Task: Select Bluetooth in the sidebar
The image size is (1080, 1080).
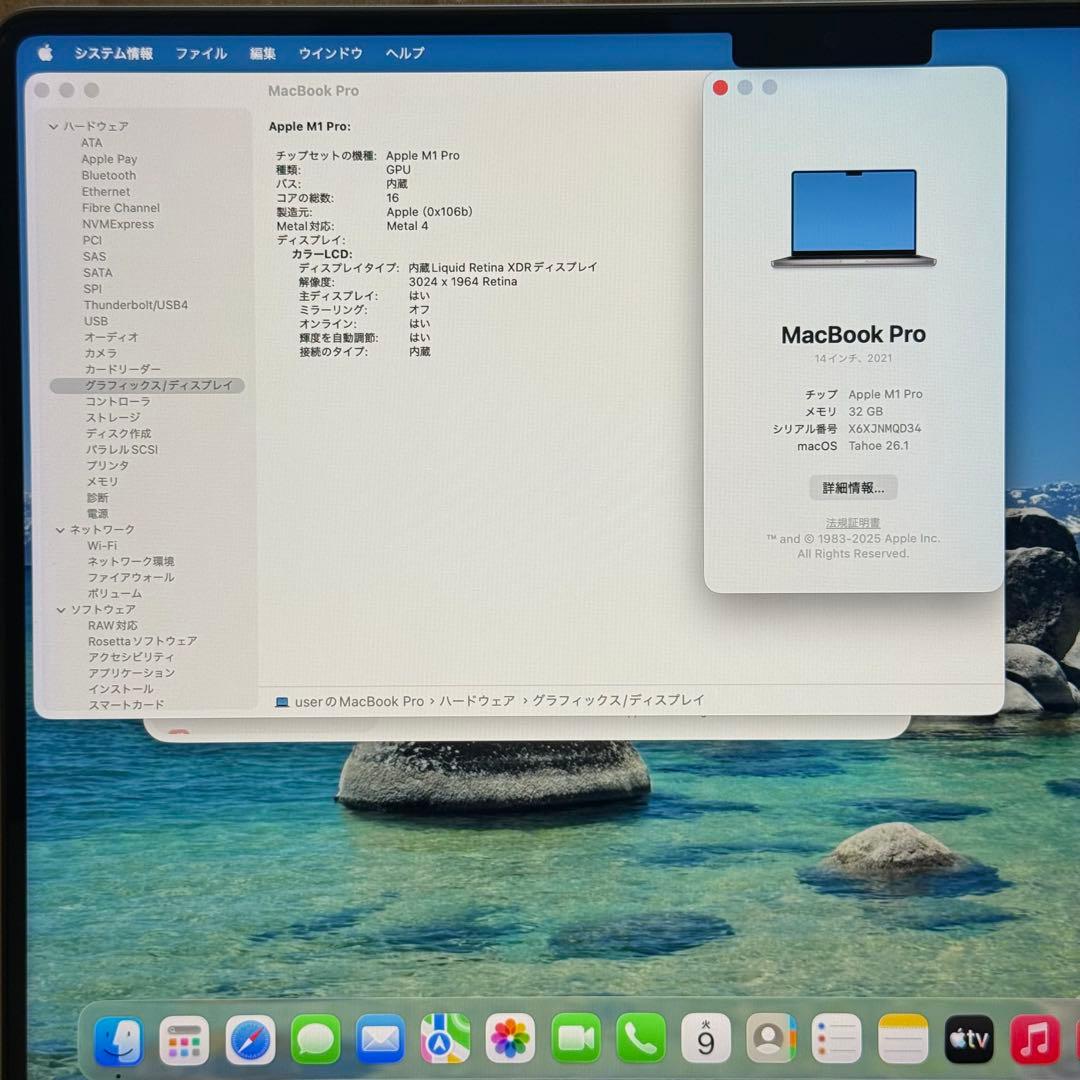Action: (x=109, y=176)
